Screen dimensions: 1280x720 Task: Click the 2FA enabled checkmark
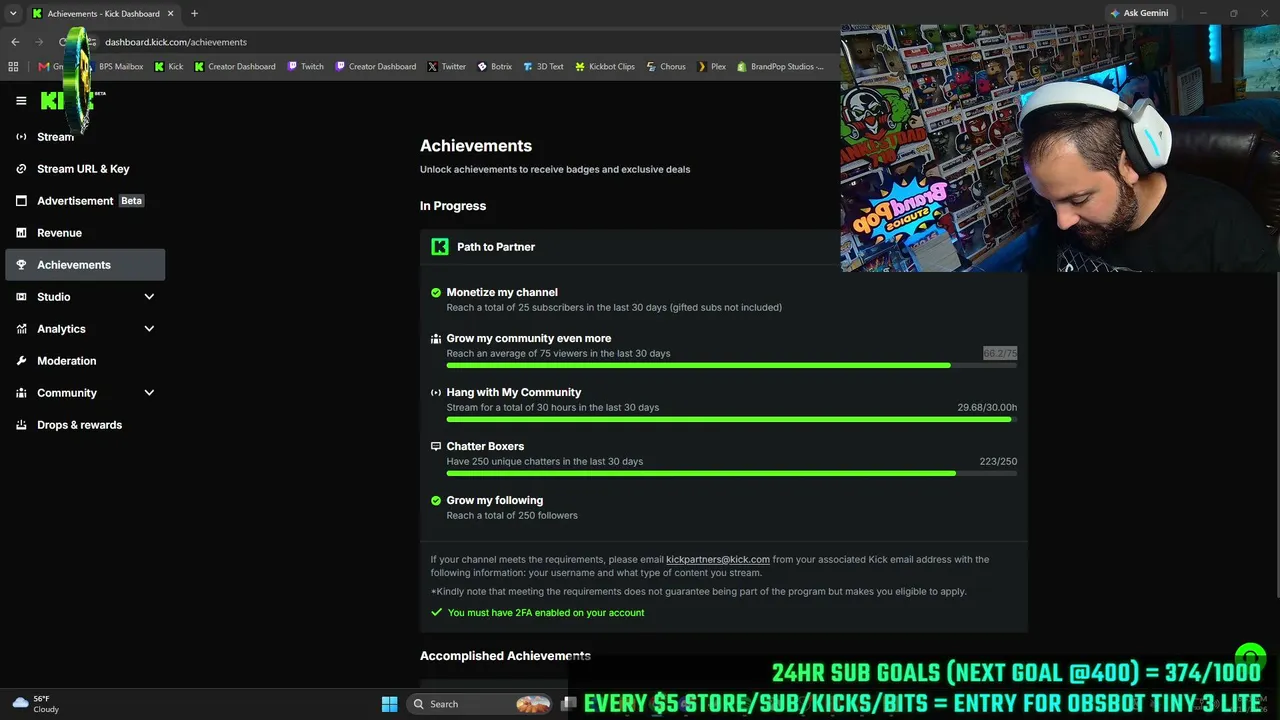tap(436, 613)
